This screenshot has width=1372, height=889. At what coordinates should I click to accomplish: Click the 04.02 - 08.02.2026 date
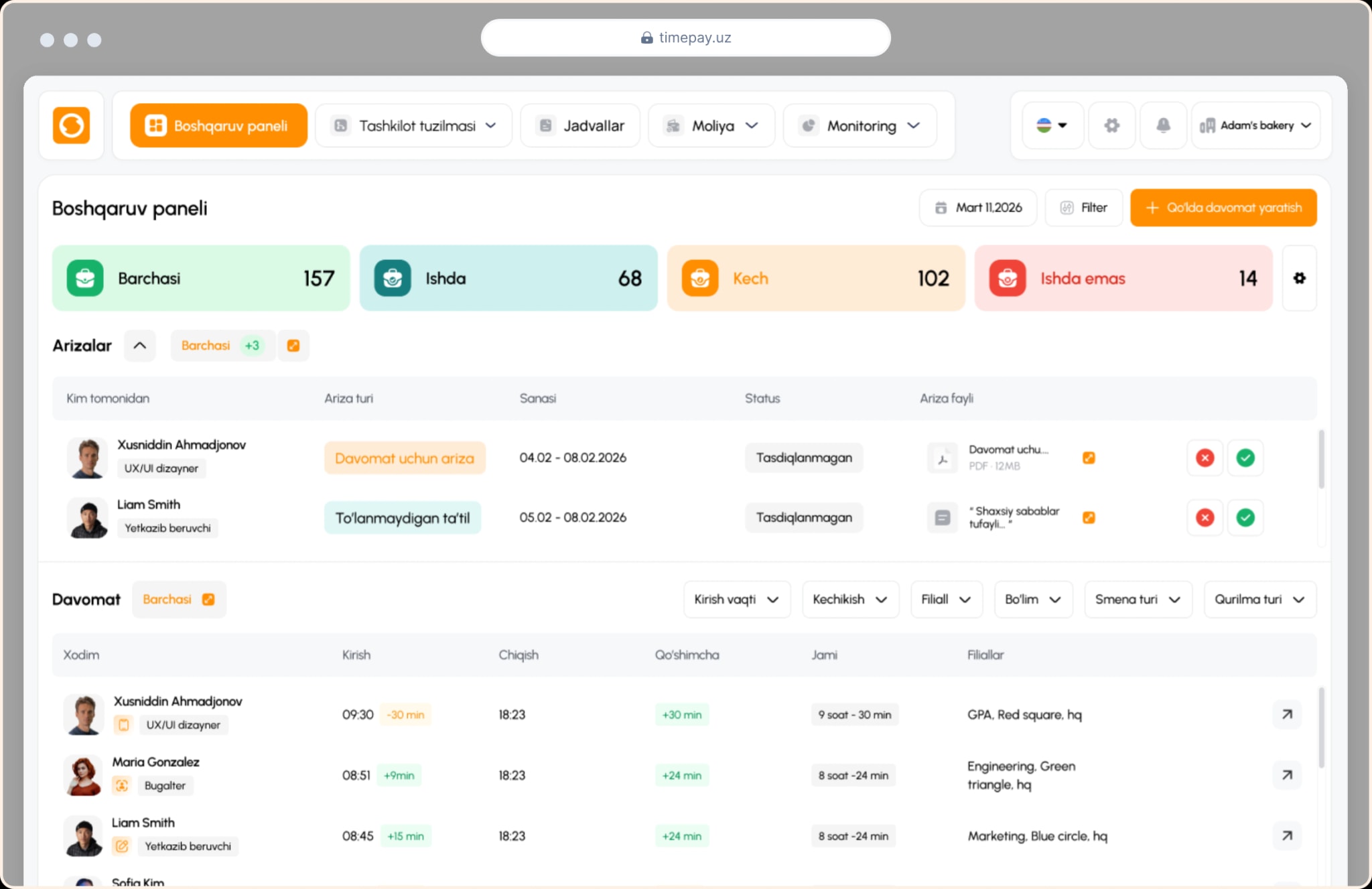click(573, 458)
